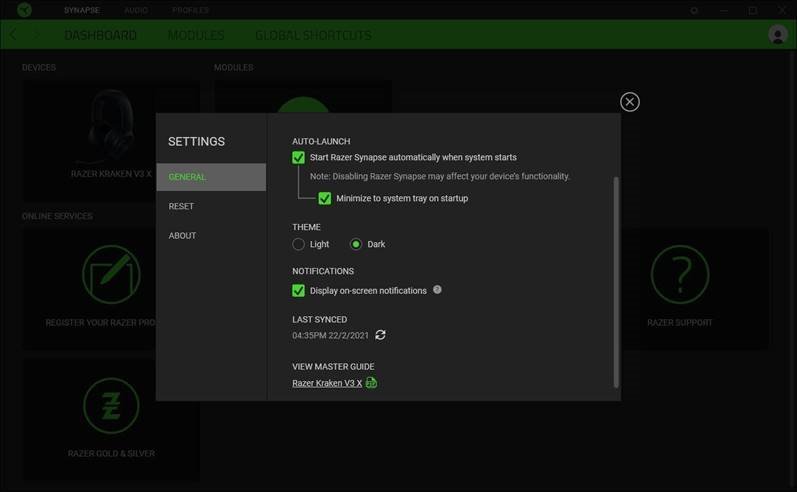Switch to the Audio top menu tab
Image resolution: width=797 pixels, height=492 pixels.
pos(136,10)
